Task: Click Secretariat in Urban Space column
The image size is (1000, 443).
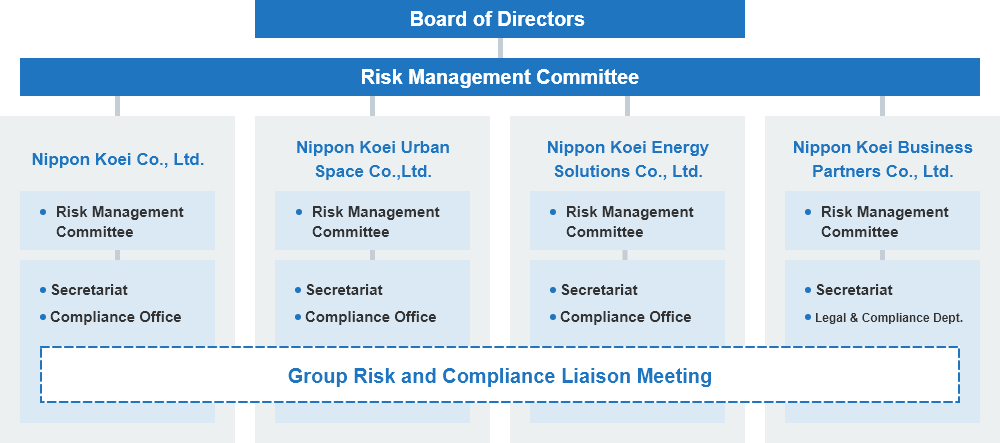Action: tap(344, 290)
